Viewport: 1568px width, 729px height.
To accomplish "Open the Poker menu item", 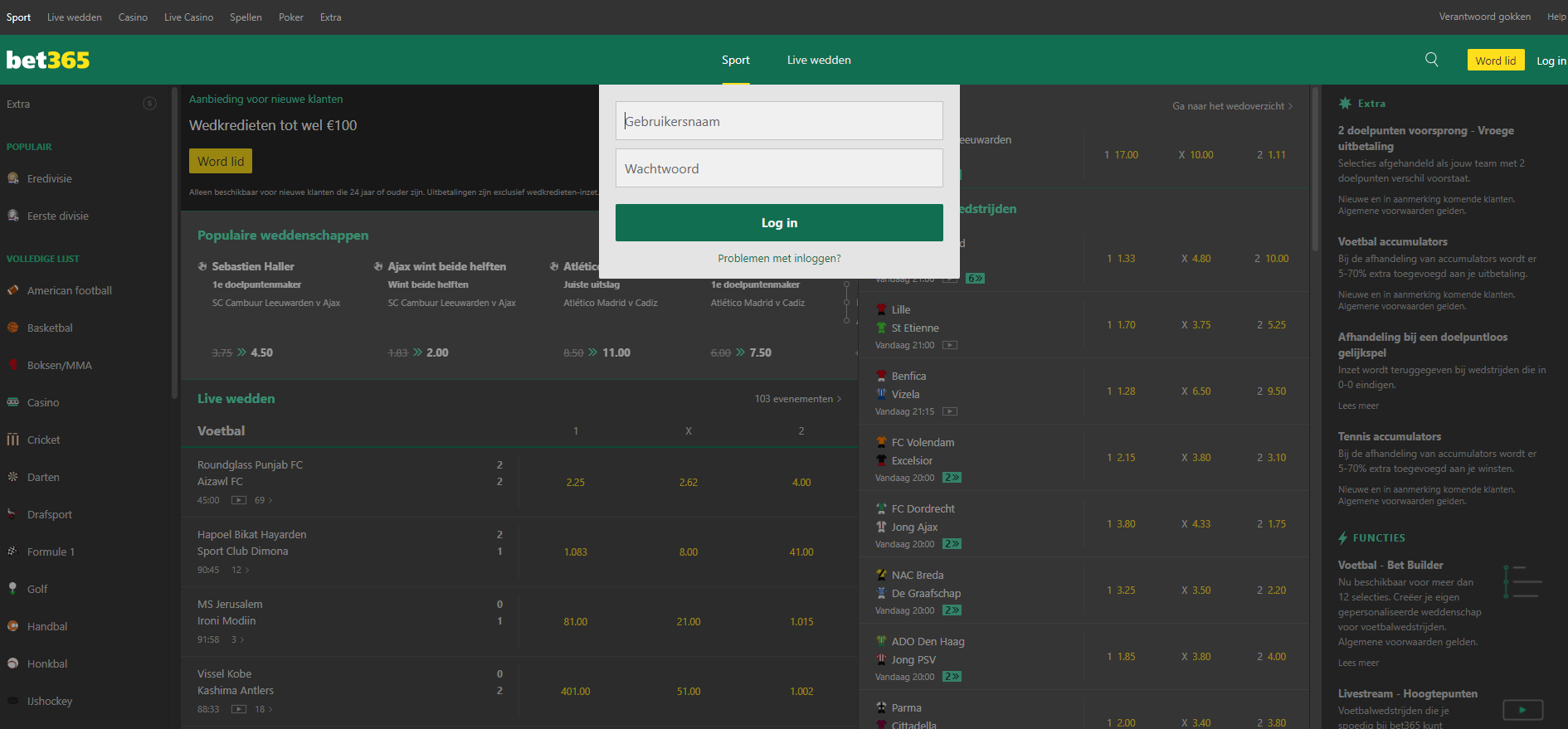I will coord(291,17).
